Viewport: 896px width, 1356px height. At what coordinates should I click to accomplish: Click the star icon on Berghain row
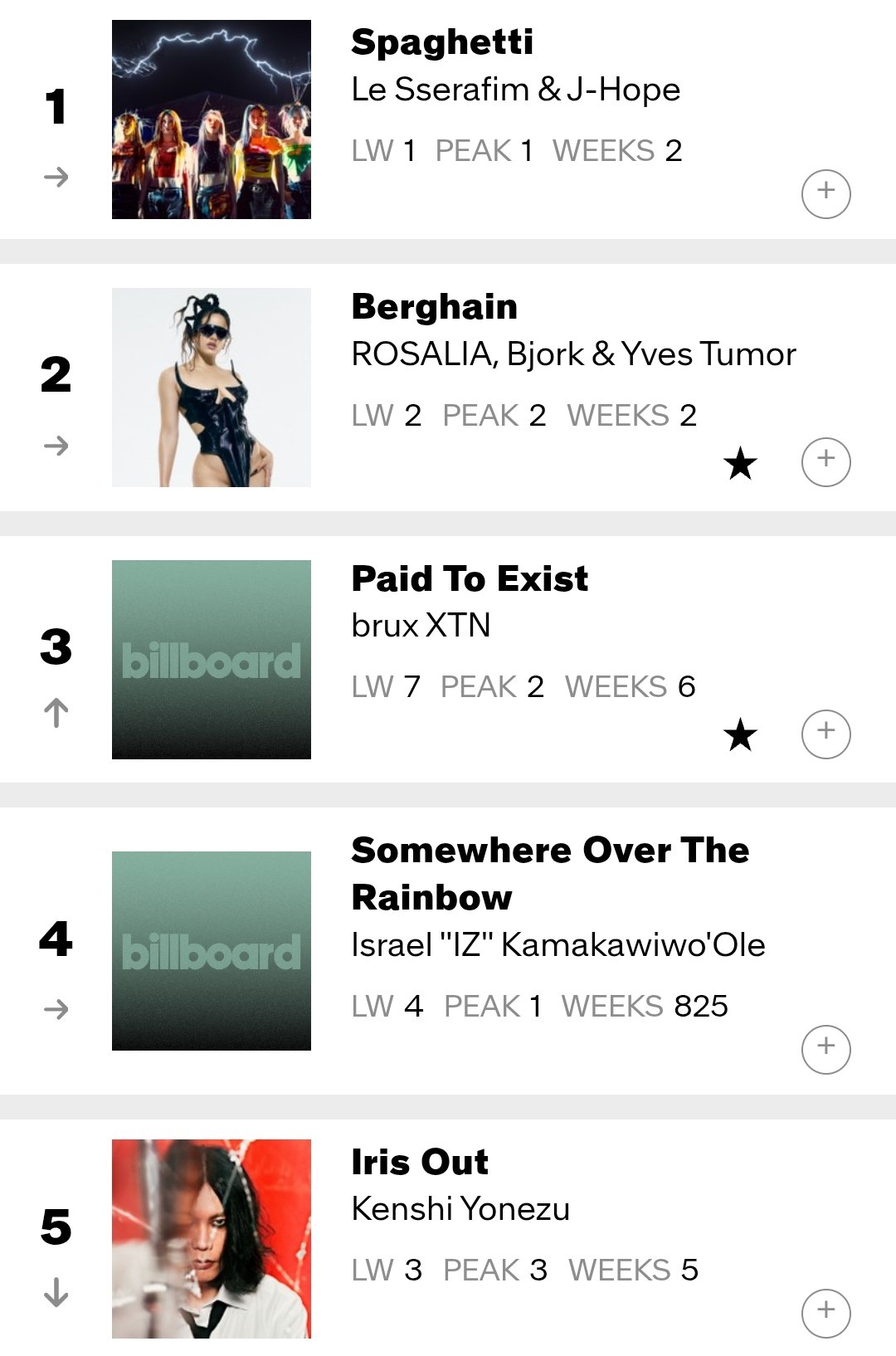click(740, 463)
